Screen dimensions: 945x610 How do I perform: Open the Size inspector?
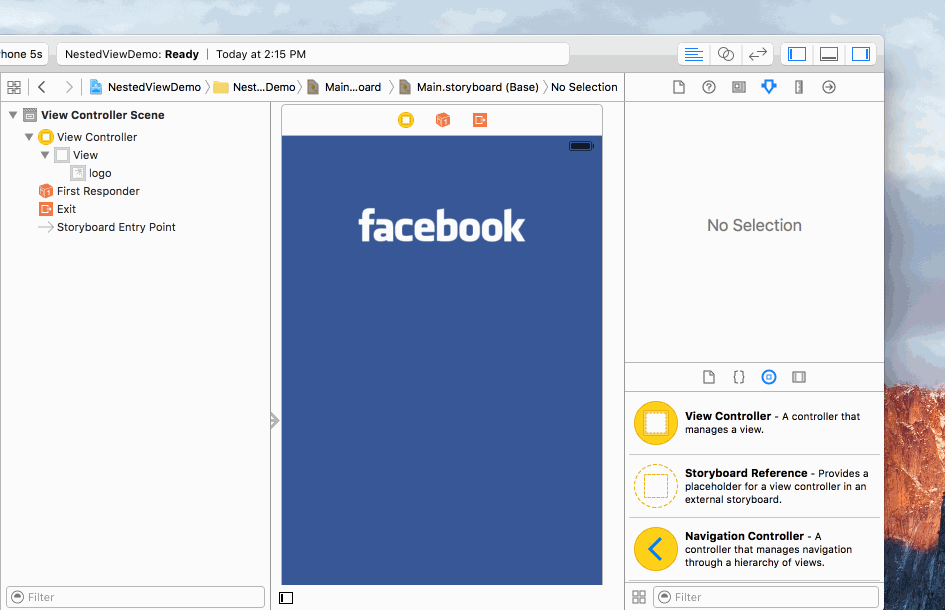[799, 87]
